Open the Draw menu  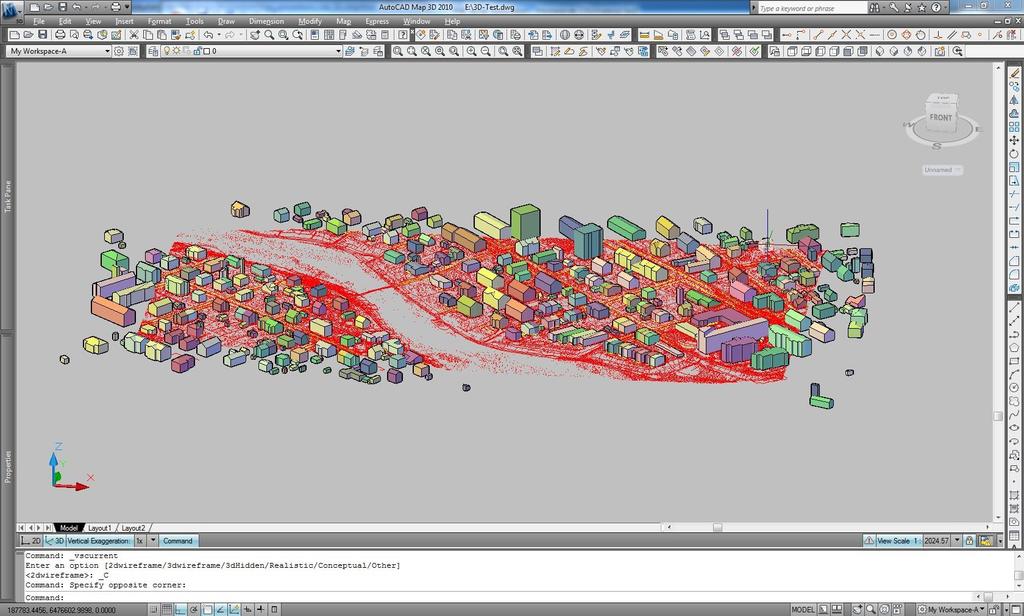(x=226, y=22)
